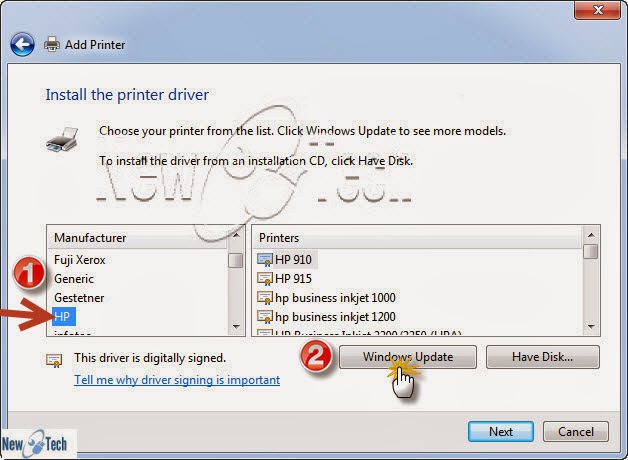The width and height of the screenshot is (628, 460).
Task: Click Manufacturer list scroll up arrow
Action: coord(236,235)
